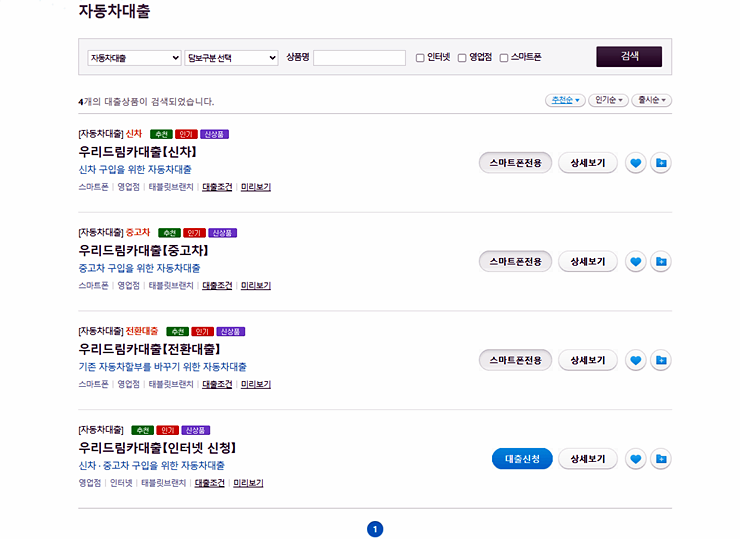Viewport: 740px width, 539px height.
Task: Click 스마트폰전용 button for 신차 loan
Action: (515, 163)
